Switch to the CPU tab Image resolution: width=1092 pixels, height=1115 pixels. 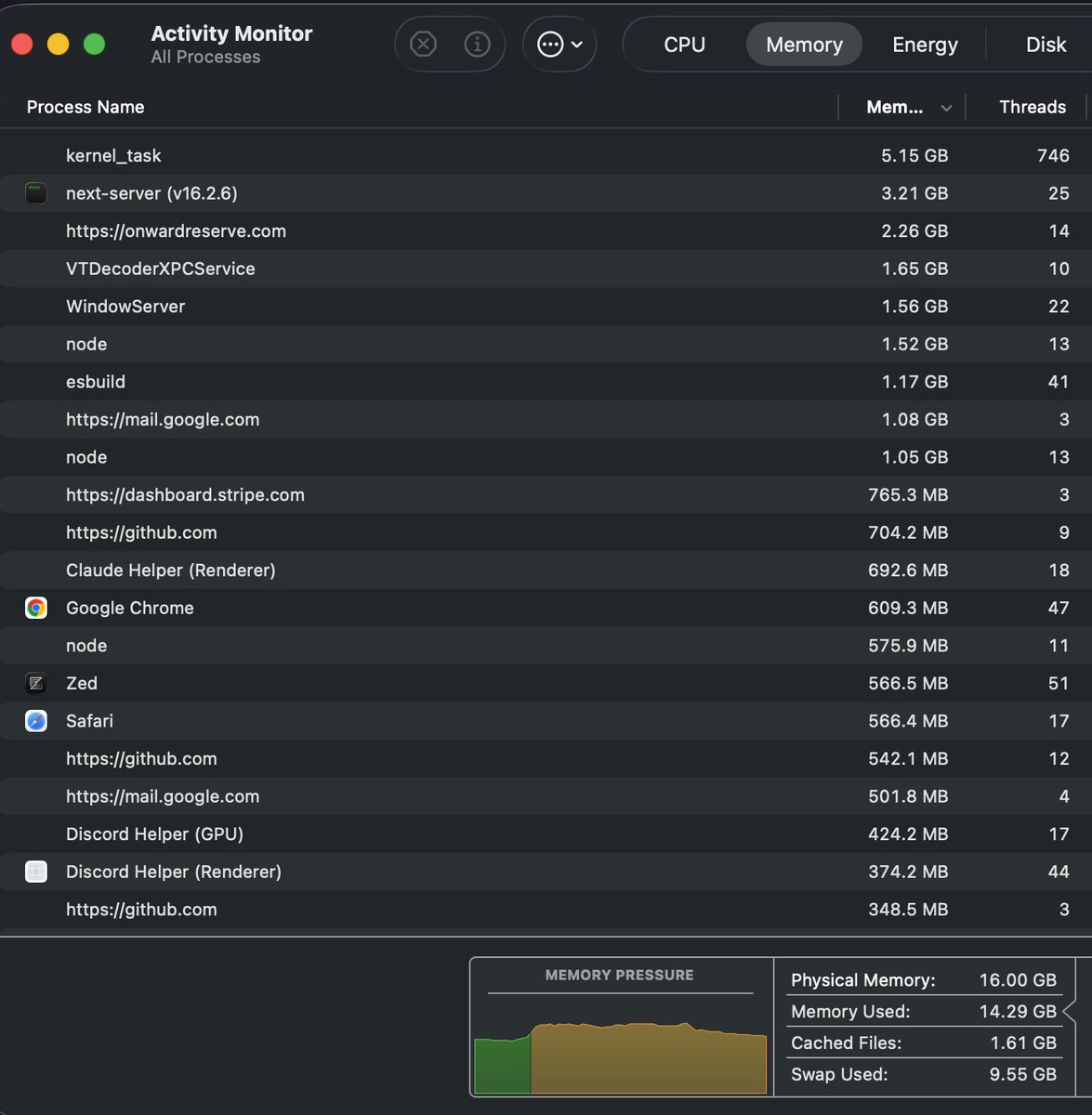[x=685, y=45]
